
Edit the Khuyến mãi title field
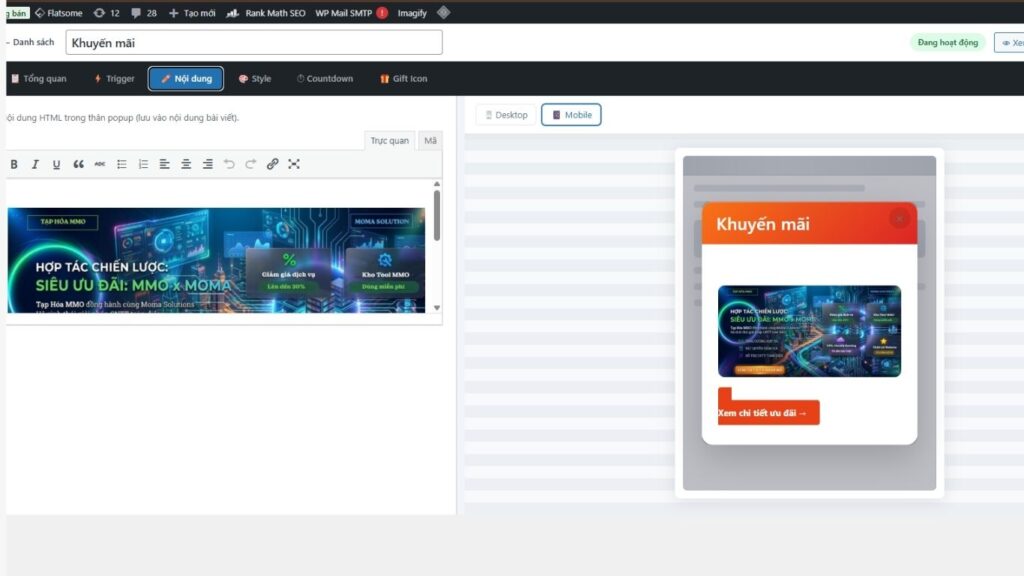[x=254, y=43]
